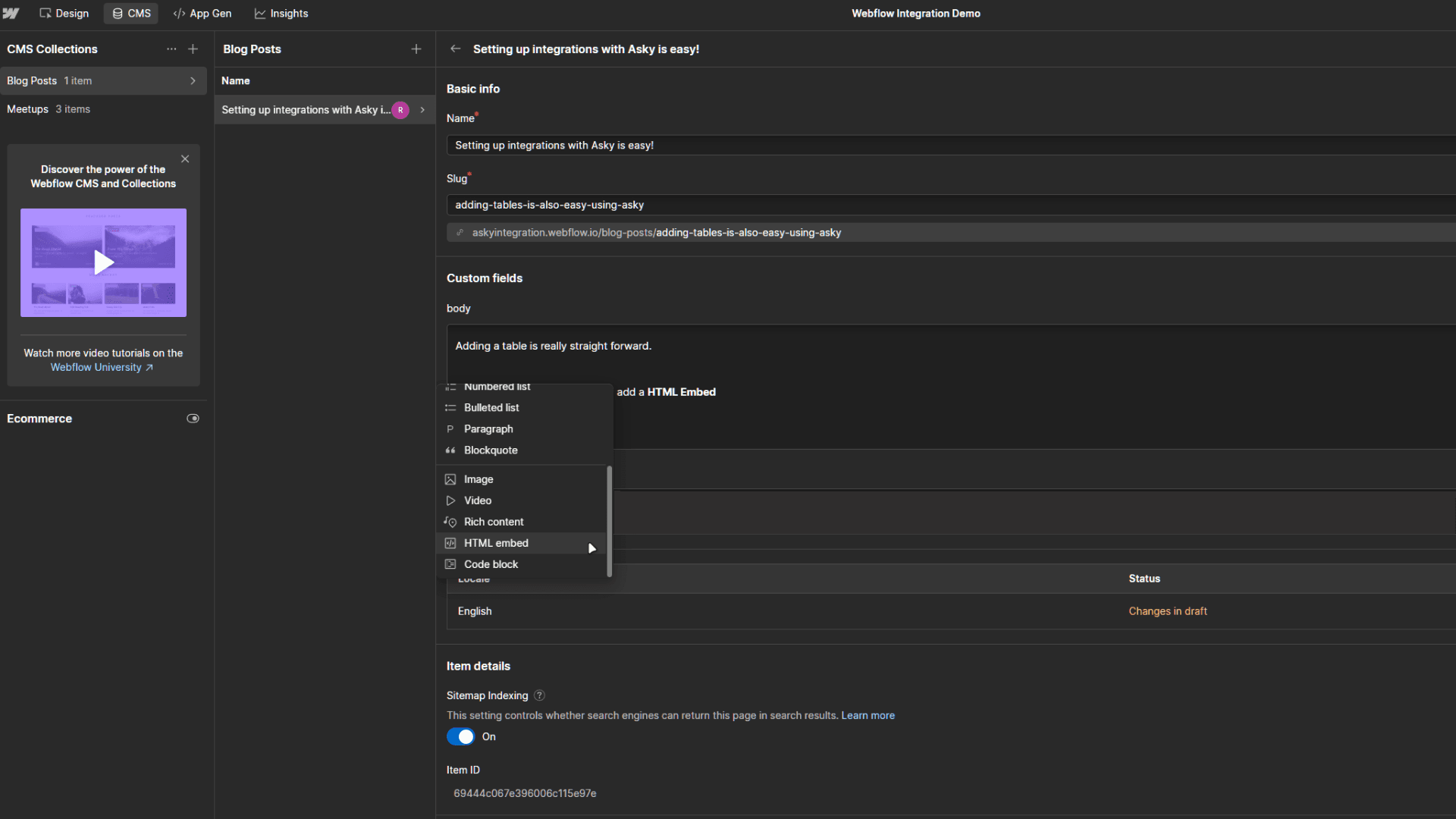Choose Numbered list from insert menu
Viewport: 1456px width, 819px height.
tap(522, 387)
